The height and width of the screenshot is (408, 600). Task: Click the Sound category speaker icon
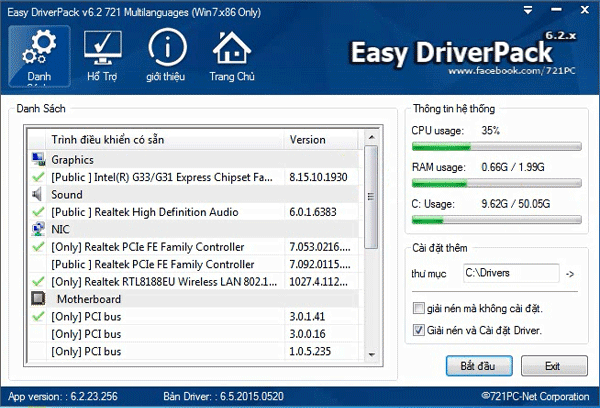[x=37, y=194]
